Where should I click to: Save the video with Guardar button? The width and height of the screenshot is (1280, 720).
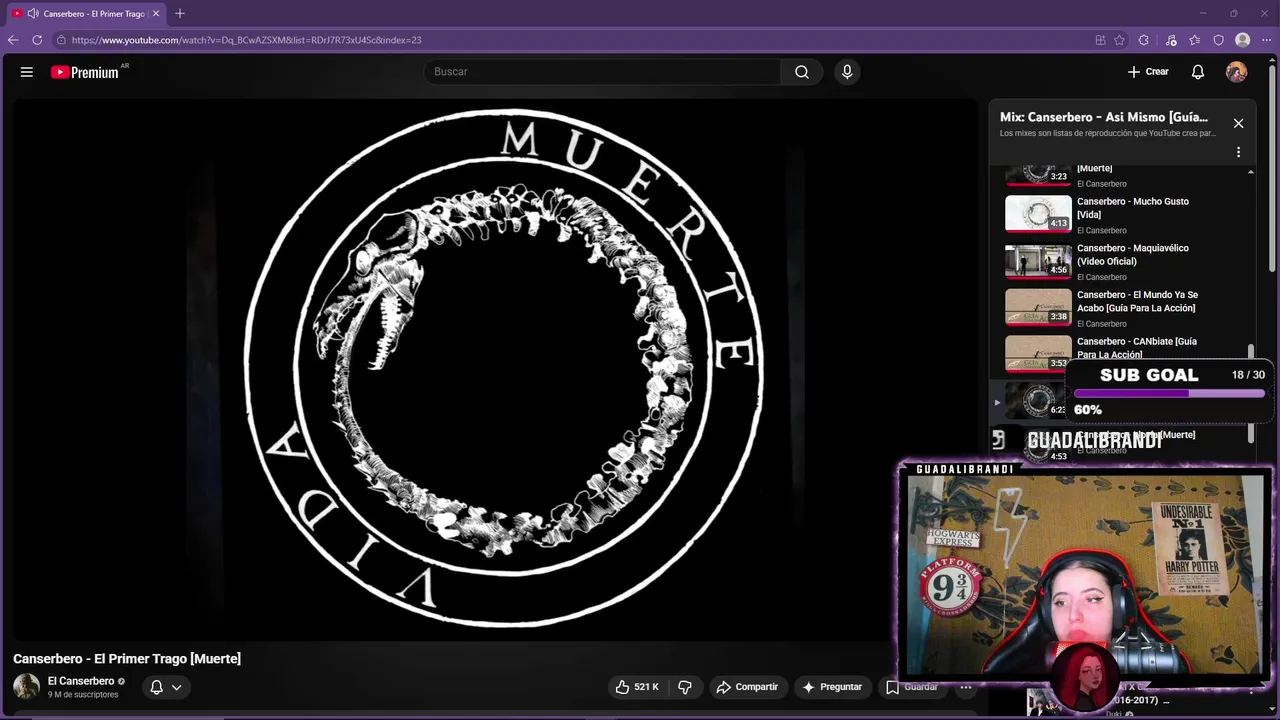tap(912, 687)
